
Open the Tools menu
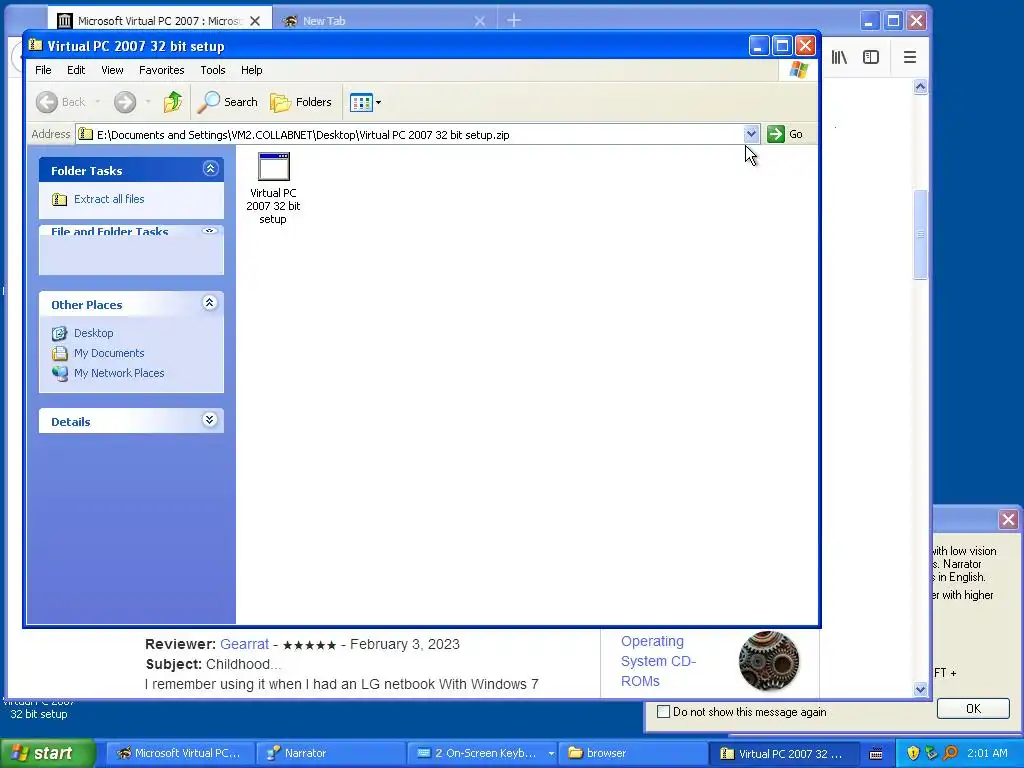click(213, 70)
